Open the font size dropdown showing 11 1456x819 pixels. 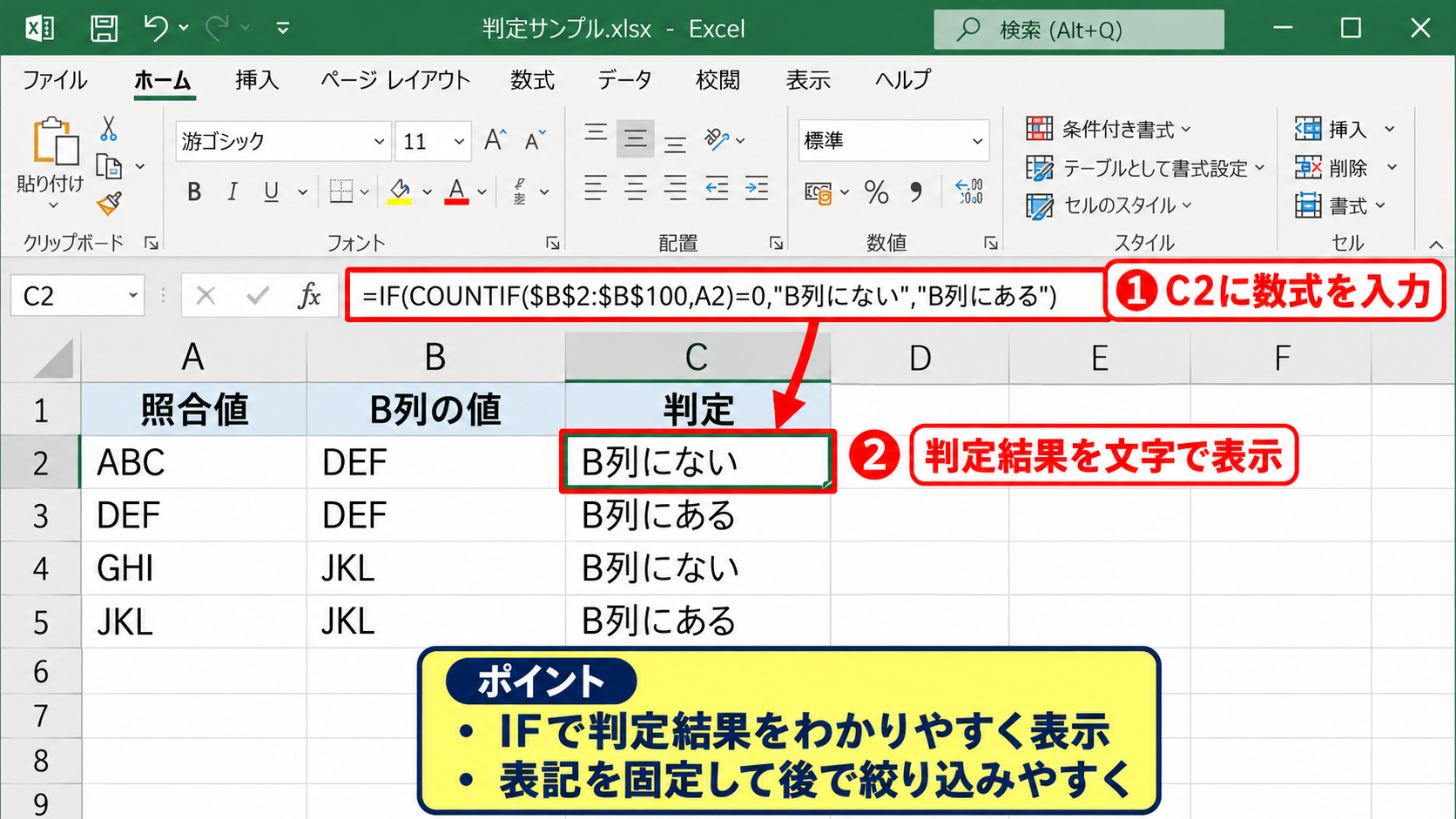point(459,141)
